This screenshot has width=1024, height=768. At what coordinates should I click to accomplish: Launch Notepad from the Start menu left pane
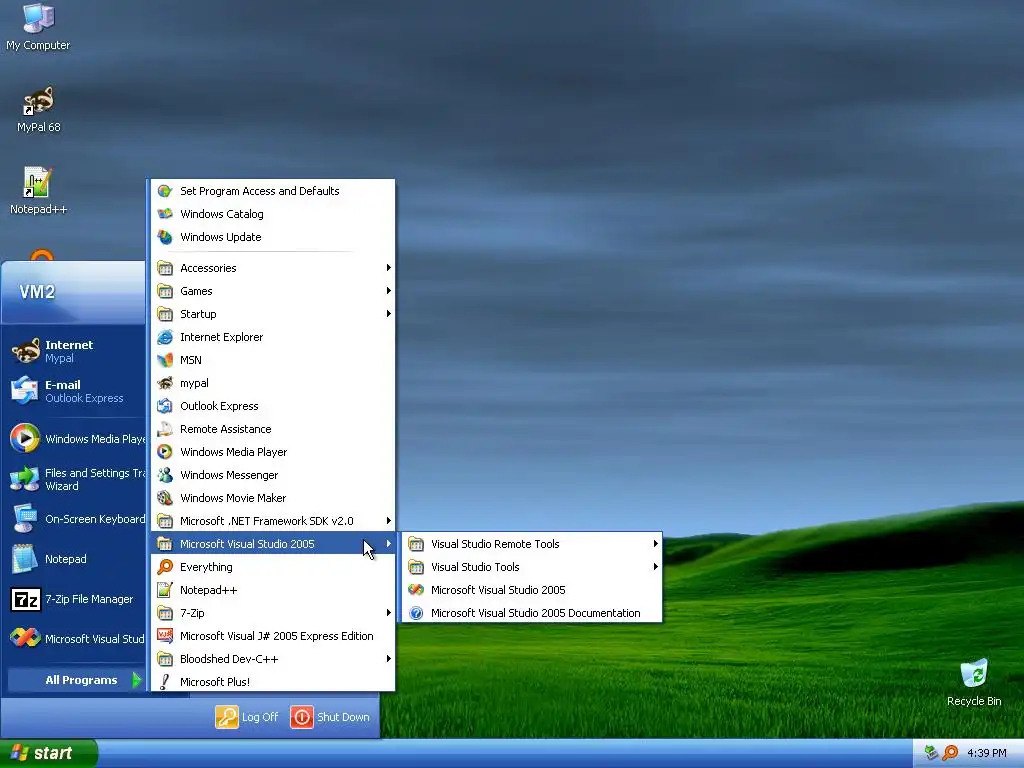coord(75,559)
